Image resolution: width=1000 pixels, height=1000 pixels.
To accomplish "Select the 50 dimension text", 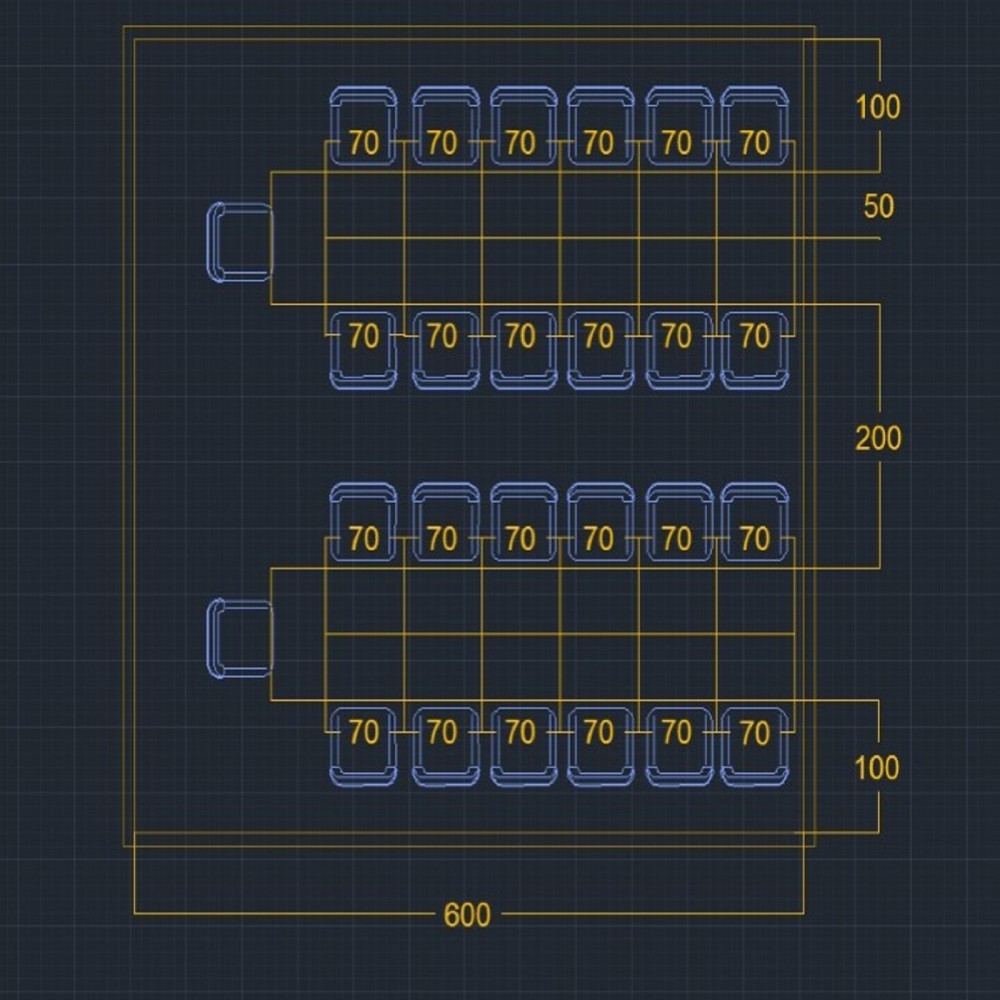I will point(878,207).
